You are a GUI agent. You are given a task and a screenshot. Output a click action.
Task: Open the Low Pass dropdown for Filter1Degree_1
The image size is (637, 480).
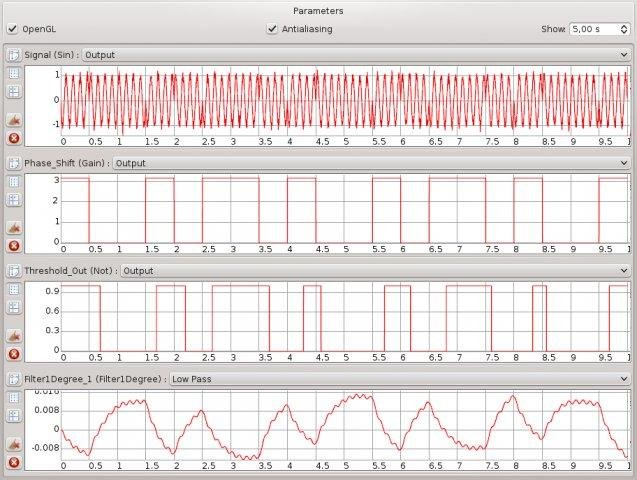pyautogui.click(x=400, y=379)
